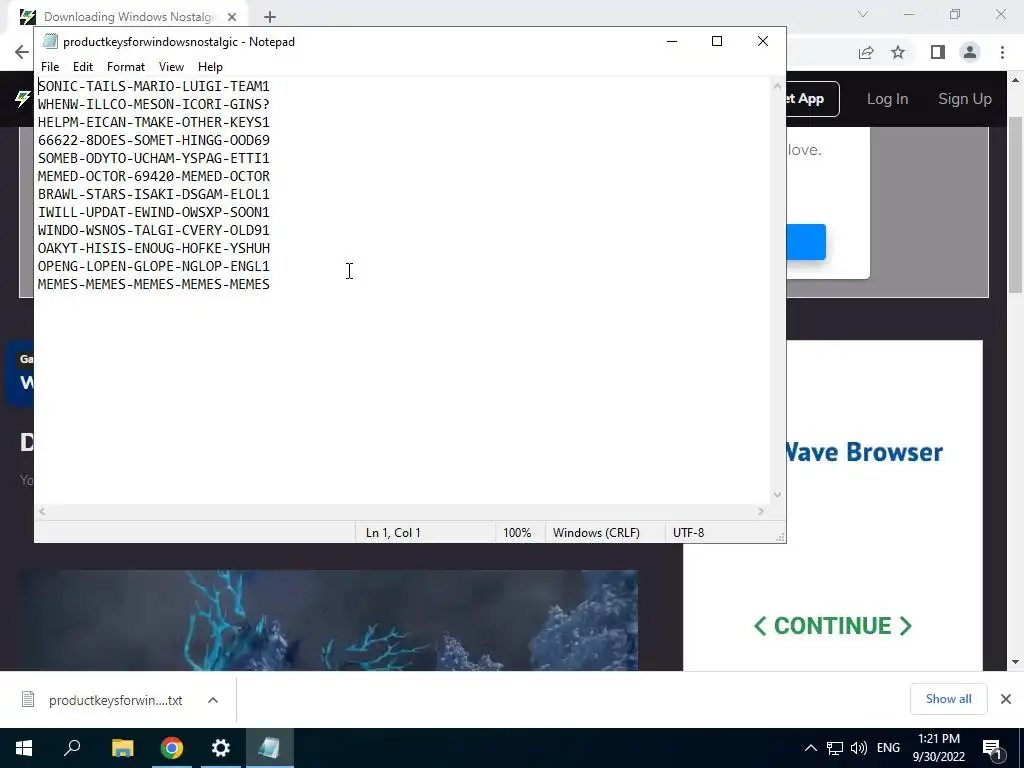Go back in Chrome with arrow button
Viewport: 1024px width, 768px height.
(x=22, y=52)
